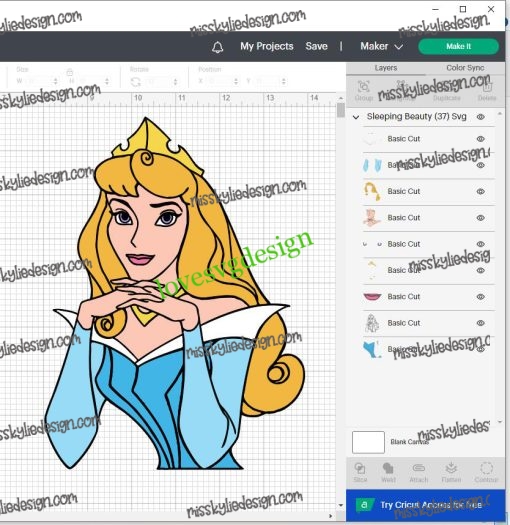
Task: Select the black outline layer thumbnail
Action: (x=372, y=323)
